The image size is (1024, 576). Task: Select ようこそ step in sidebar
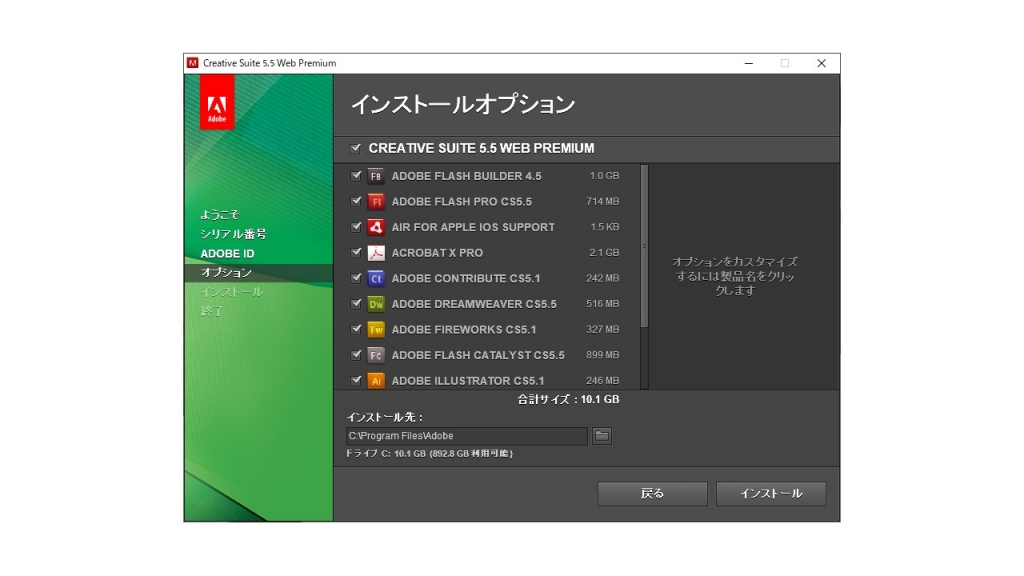coord(219,214)
